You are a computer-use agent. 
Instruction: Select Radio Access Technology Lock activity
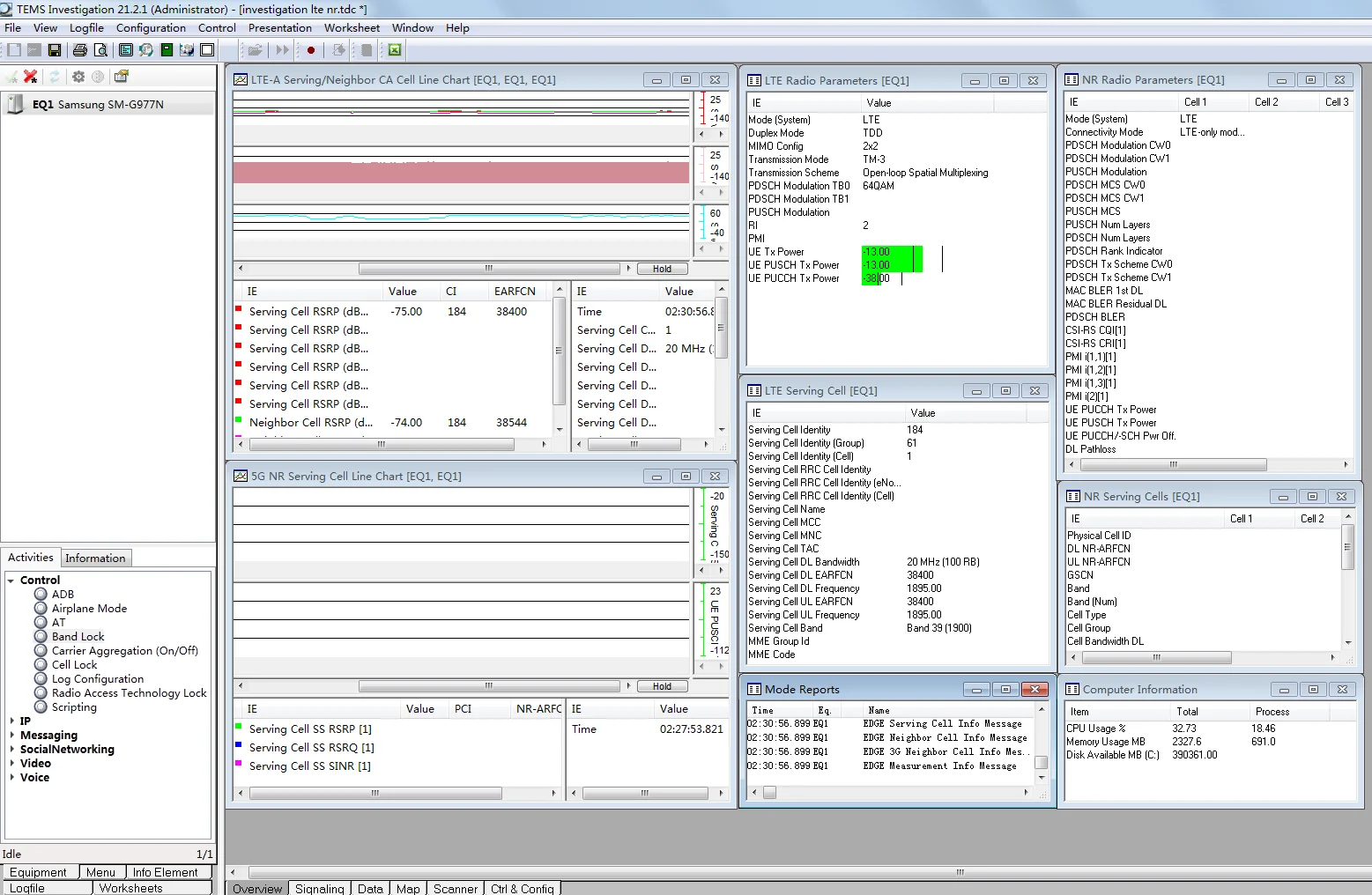[x=129, y=692]
